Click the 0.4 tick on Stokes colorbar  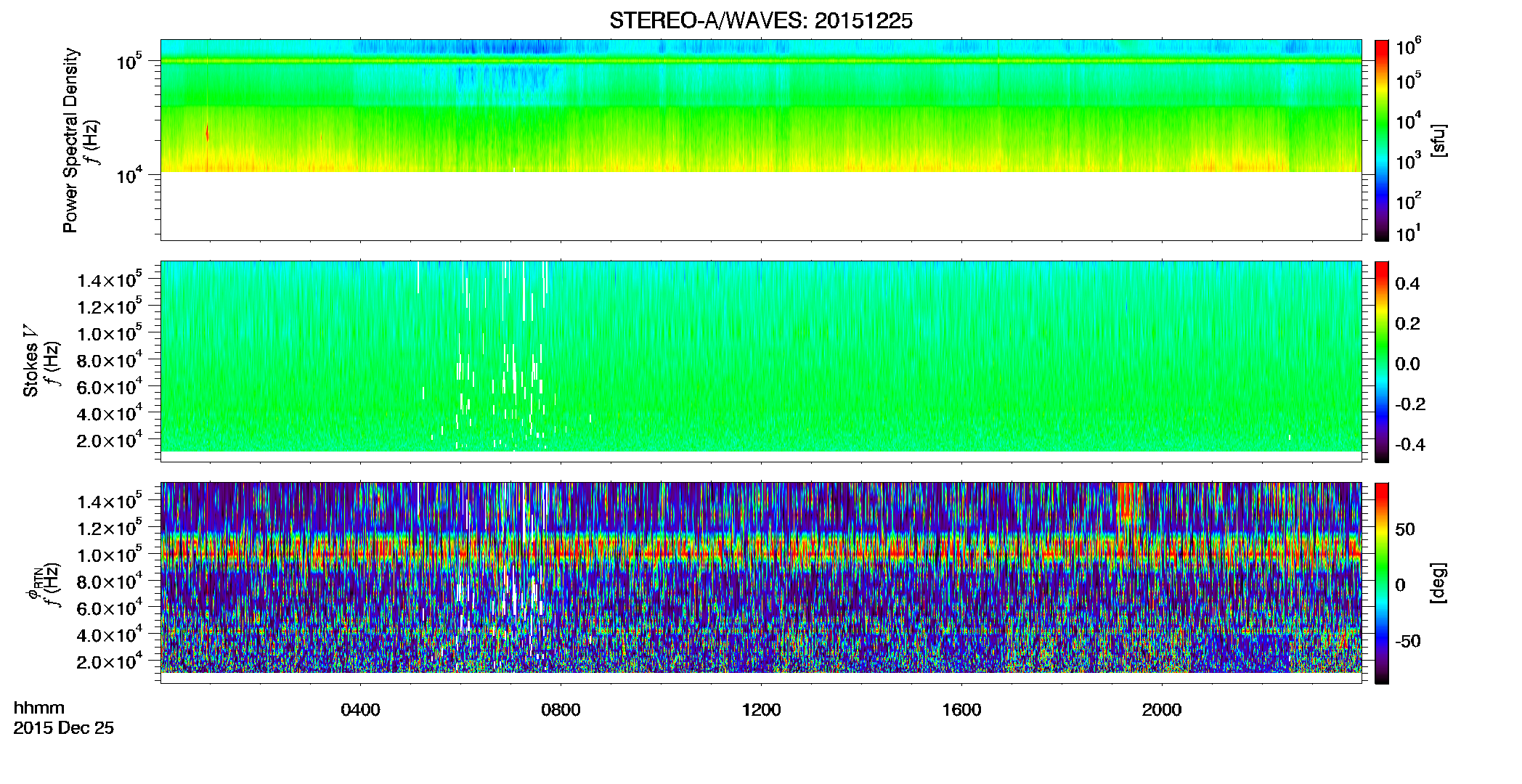(x=1407, y=284)
